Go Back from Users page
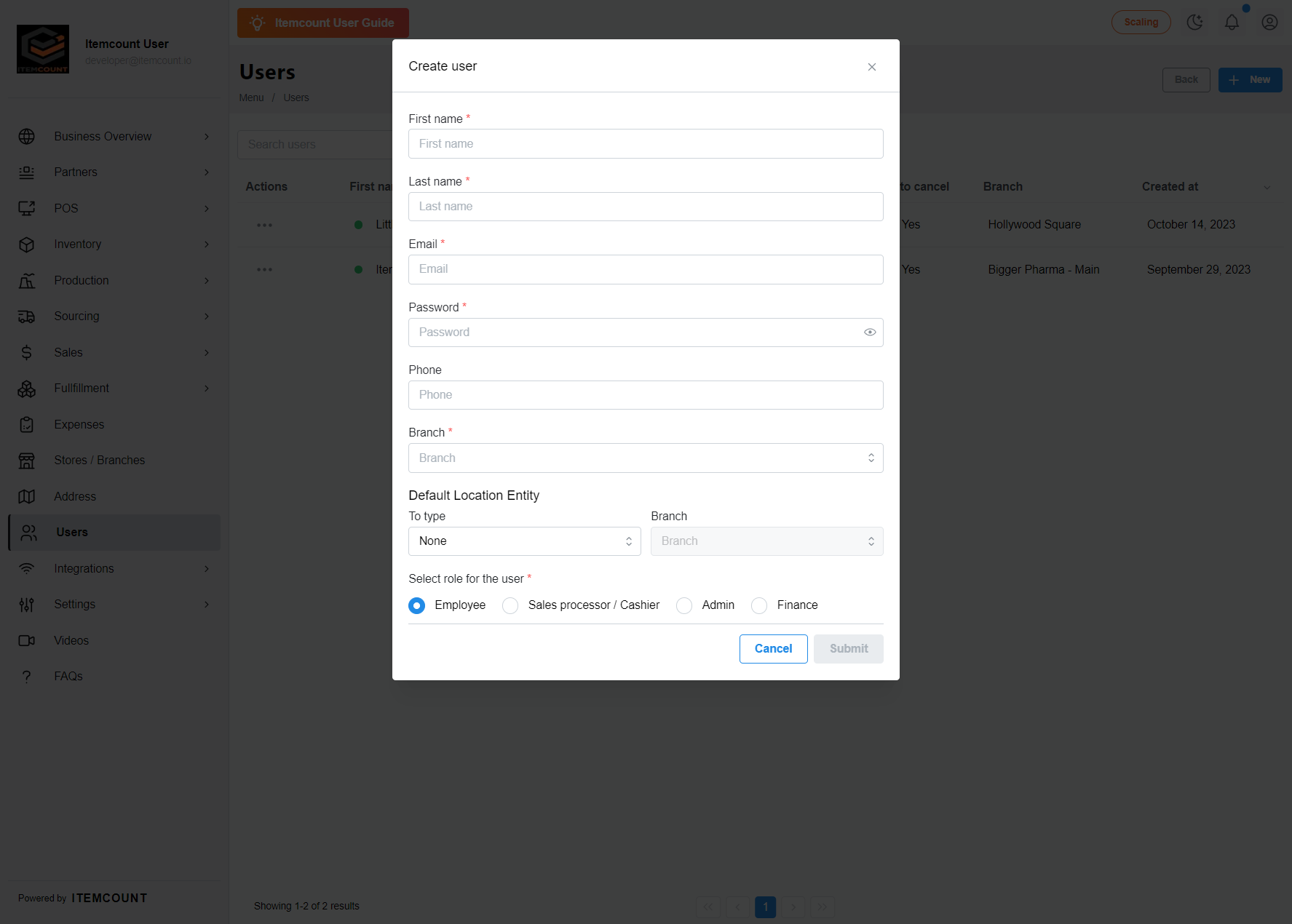 [x=1186, y=80]
